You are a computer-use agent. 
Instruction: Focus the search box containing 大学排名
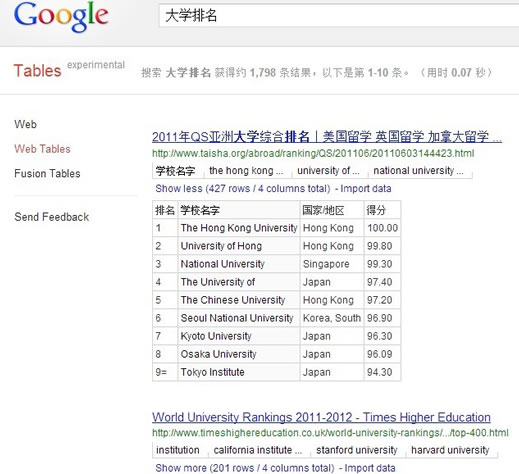click(339, 15)
